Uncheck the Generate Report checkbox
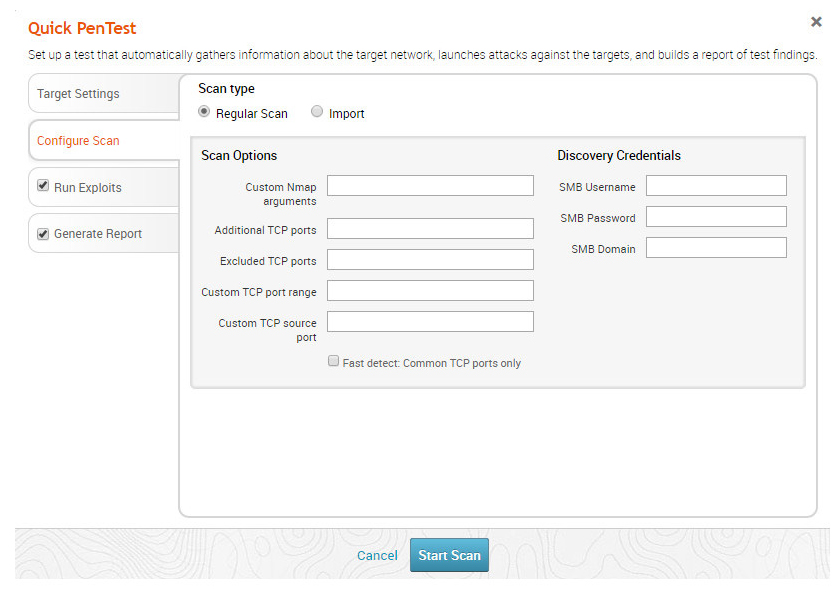838x596 pixels. pos(43,233)
